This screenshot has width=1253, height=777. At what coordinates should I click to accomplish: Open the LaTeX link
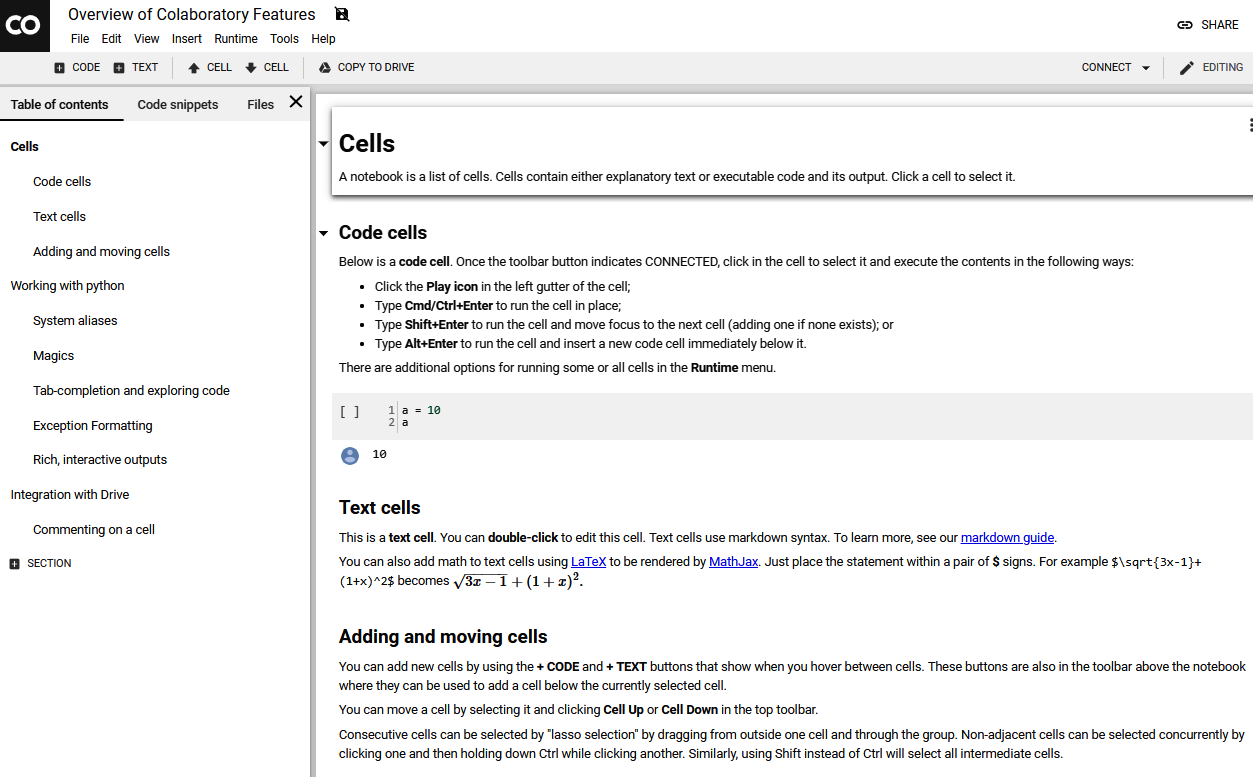point(588,562)
